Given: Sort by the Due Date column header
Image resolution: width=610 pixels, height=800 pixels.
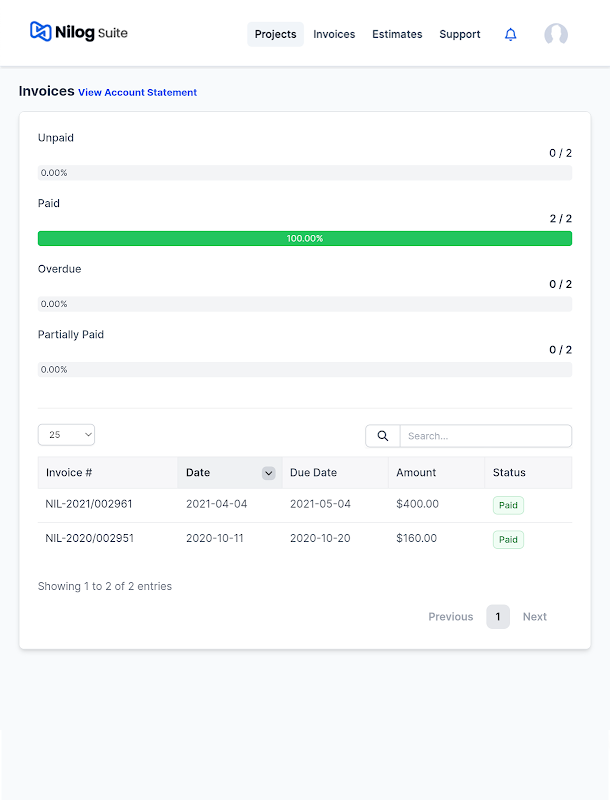Looking at the screenshot, I should coord(313,473).
